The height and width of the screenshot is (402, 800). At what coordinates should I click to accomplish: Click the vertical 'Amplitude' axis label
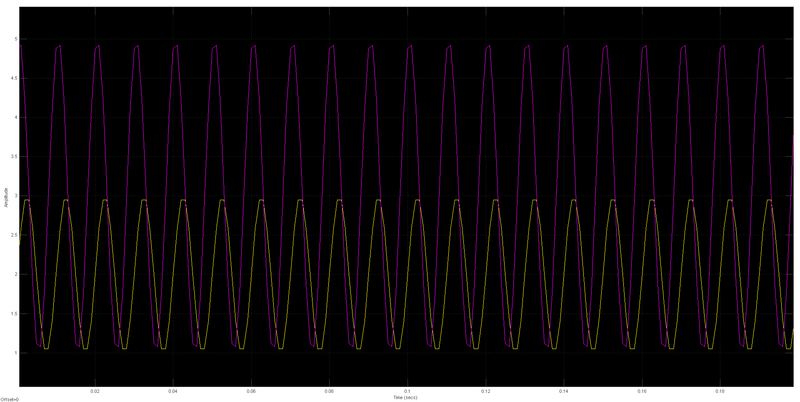click(6, 196)
